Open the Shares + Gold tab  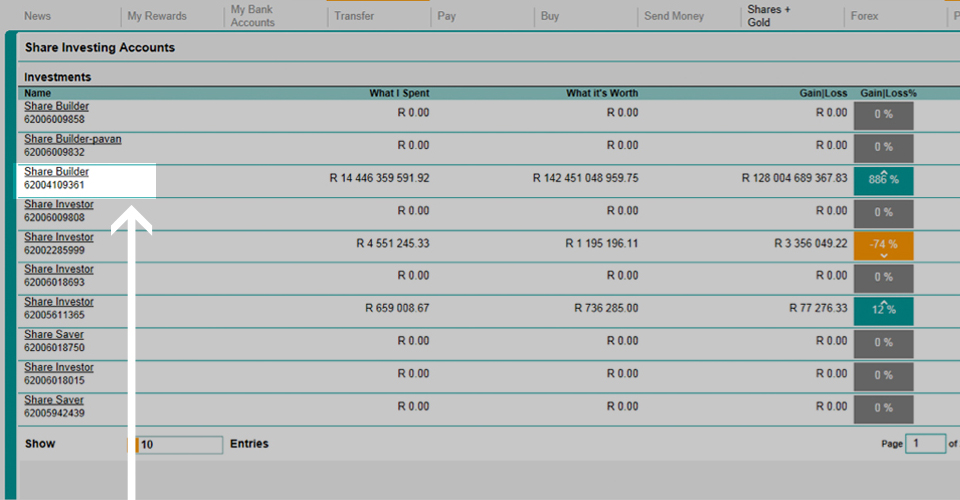point(769,16)
